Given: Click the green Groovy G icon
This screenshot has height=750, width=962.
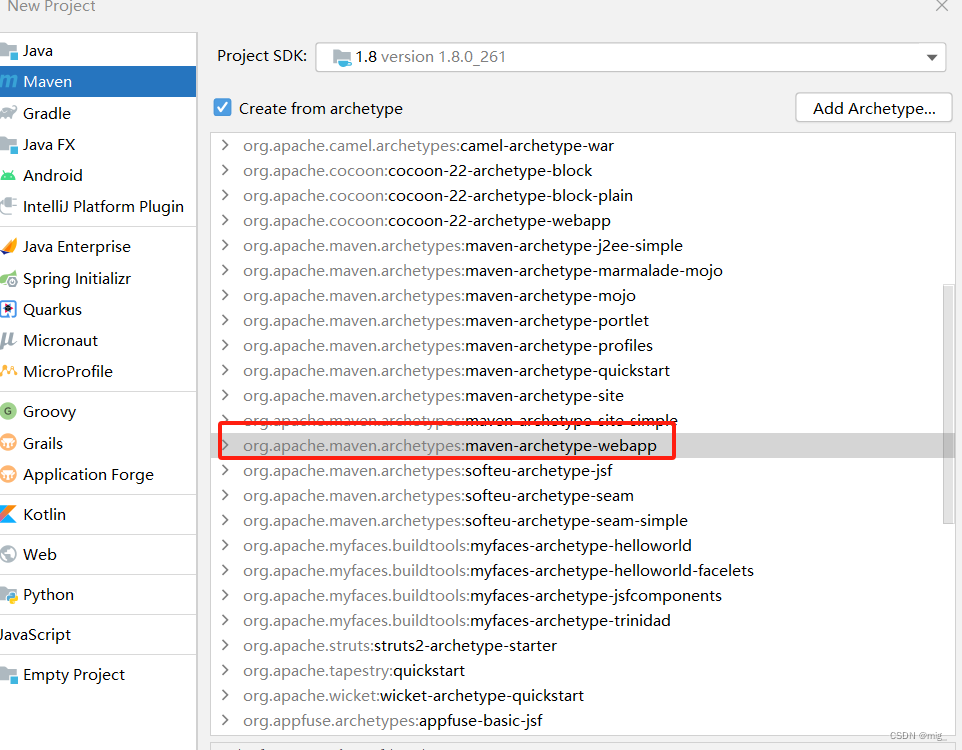Looking at the screenshot, I should coord(8,411).
